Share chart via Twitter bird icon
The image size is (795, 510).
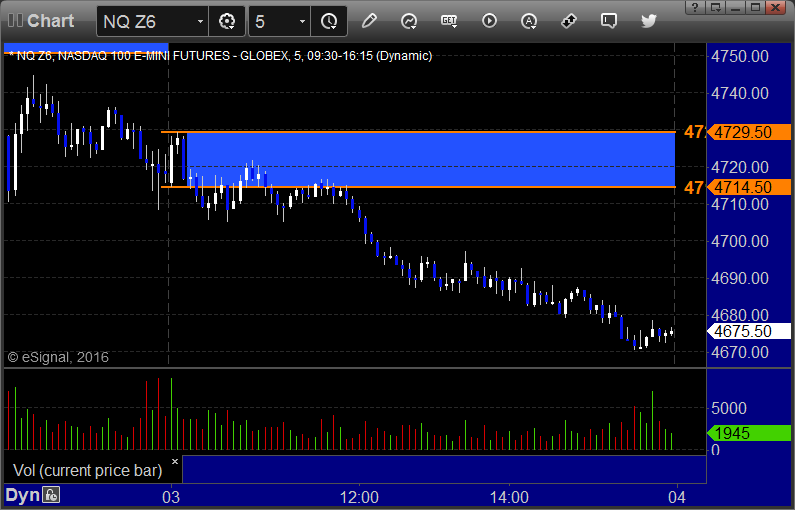click(x=648, y=21)
